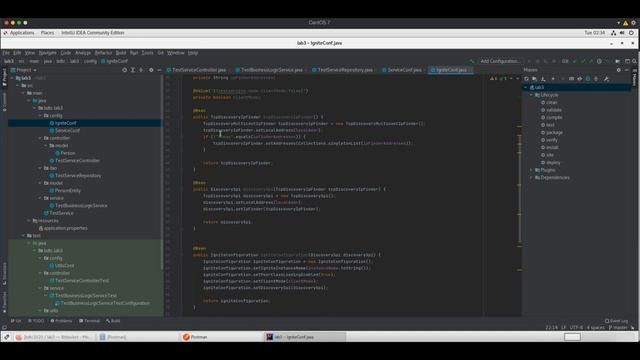The width and height of the screenshot is (640, 360).
Task: Click Add Configuration button
Action: (x=500, y=61)
